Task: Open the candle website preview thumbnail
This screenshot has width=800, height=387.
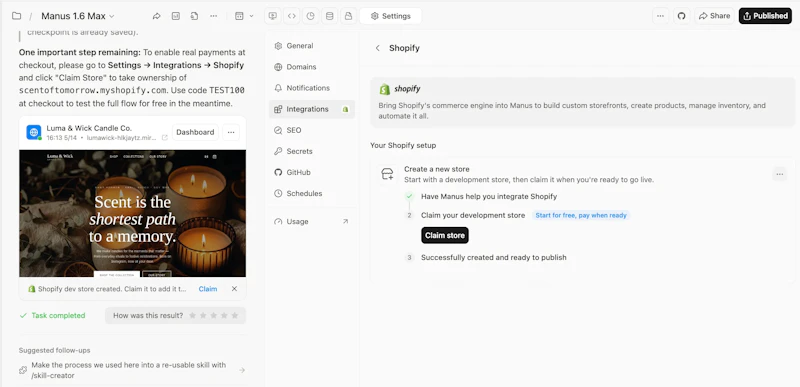Action: (132, 213)
